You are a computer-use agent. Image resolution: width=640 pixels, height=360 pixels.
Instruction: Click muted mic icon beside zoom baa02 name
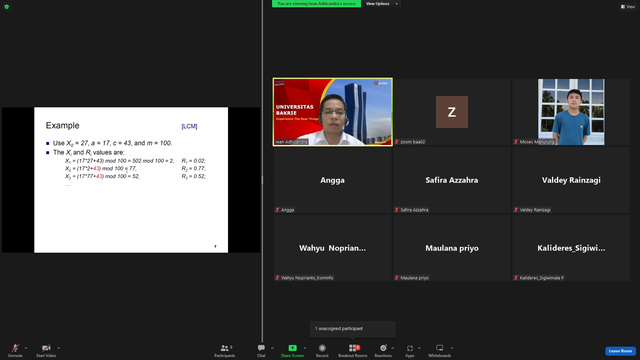pyautogui.click(x=396, y=142)
